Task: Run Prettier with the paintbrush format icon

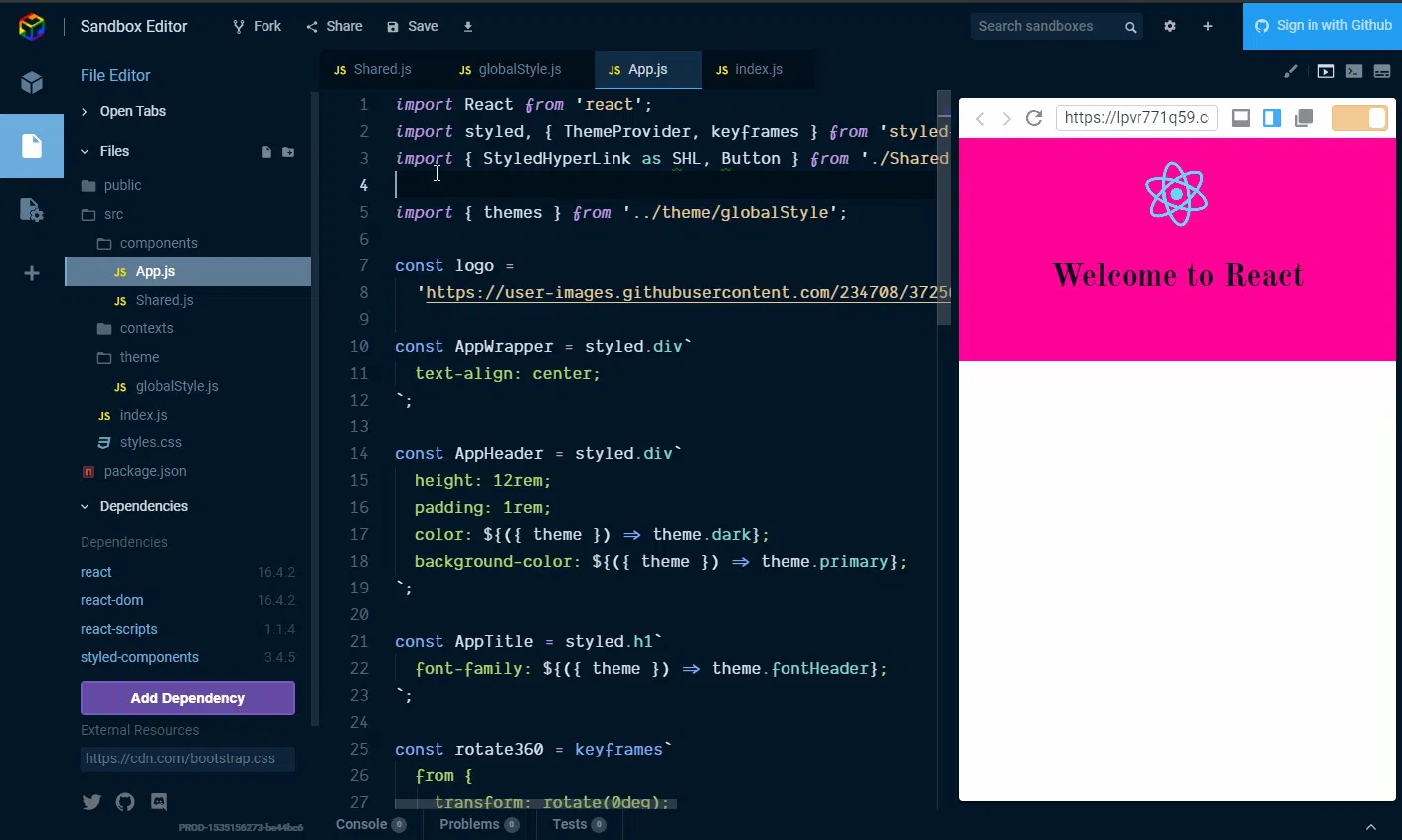Action: pyautogui.click(x=1290, y=70)
